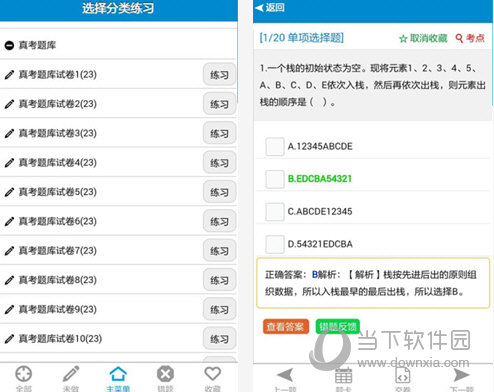Select the text 真考题库试卷6(23)
The height and width of the screenshot is (392, 494).
point(58,221)
